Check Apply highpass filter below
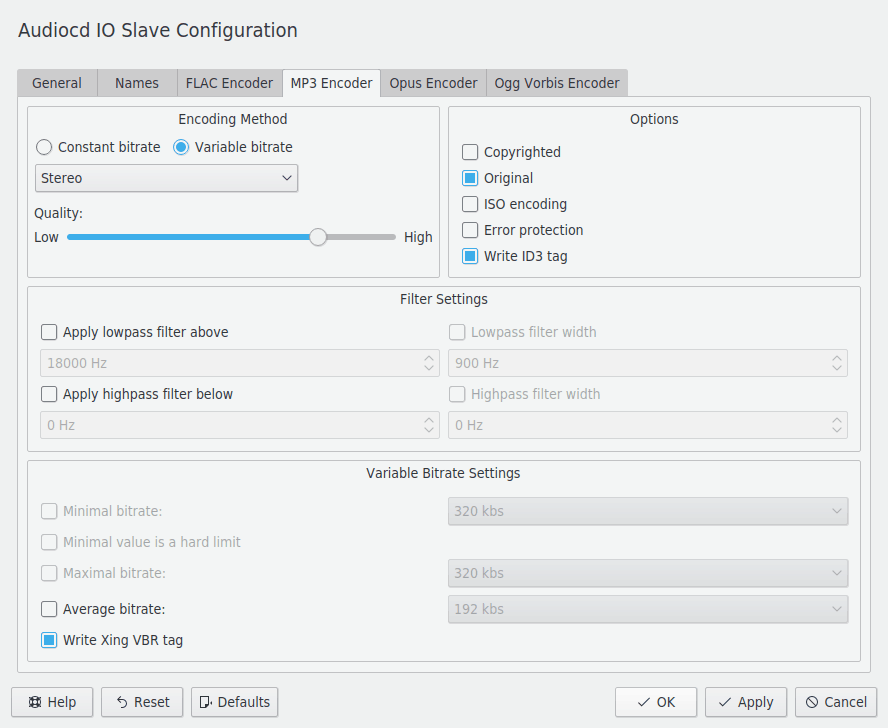888x728 pixels. 49,394
